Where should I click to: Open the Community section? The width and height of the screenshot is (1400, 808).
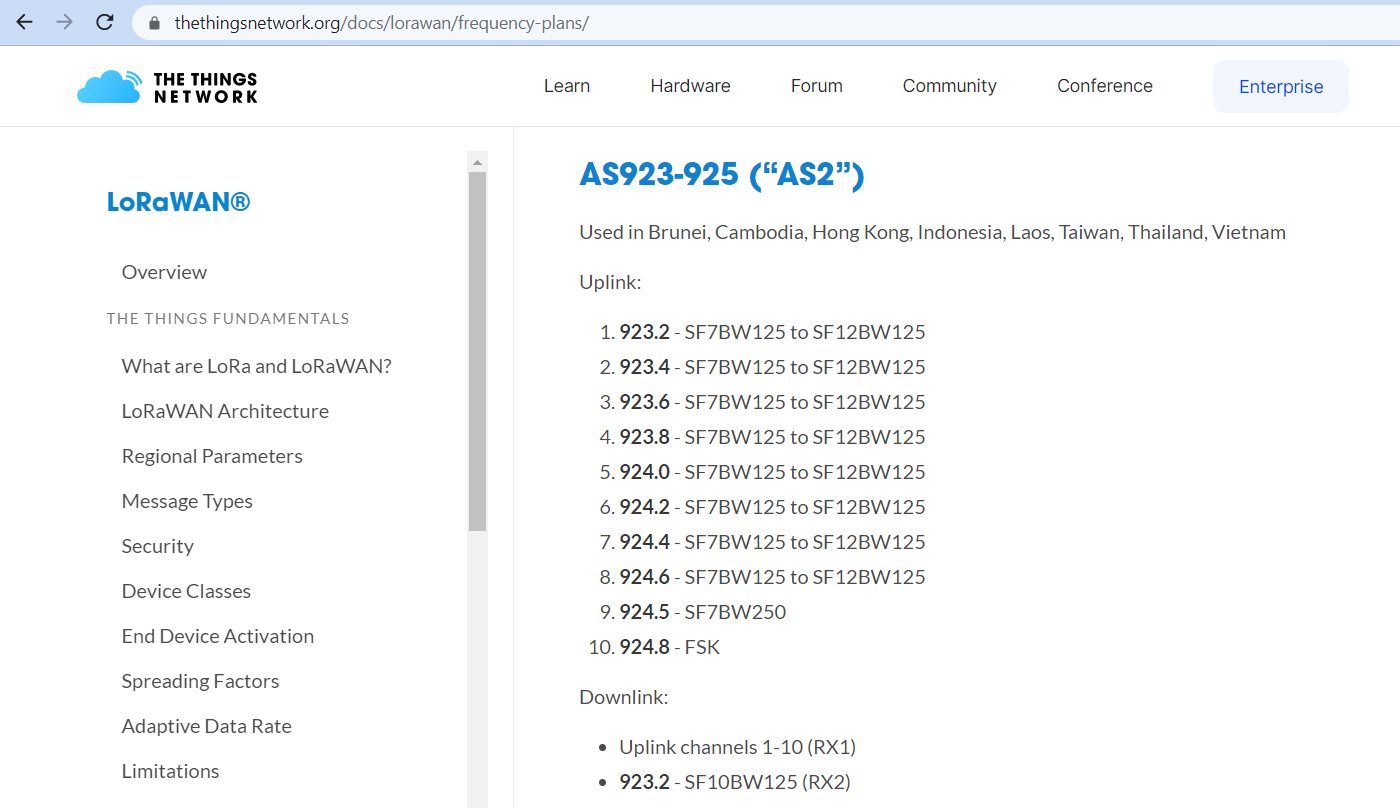(x=949, y=86)
